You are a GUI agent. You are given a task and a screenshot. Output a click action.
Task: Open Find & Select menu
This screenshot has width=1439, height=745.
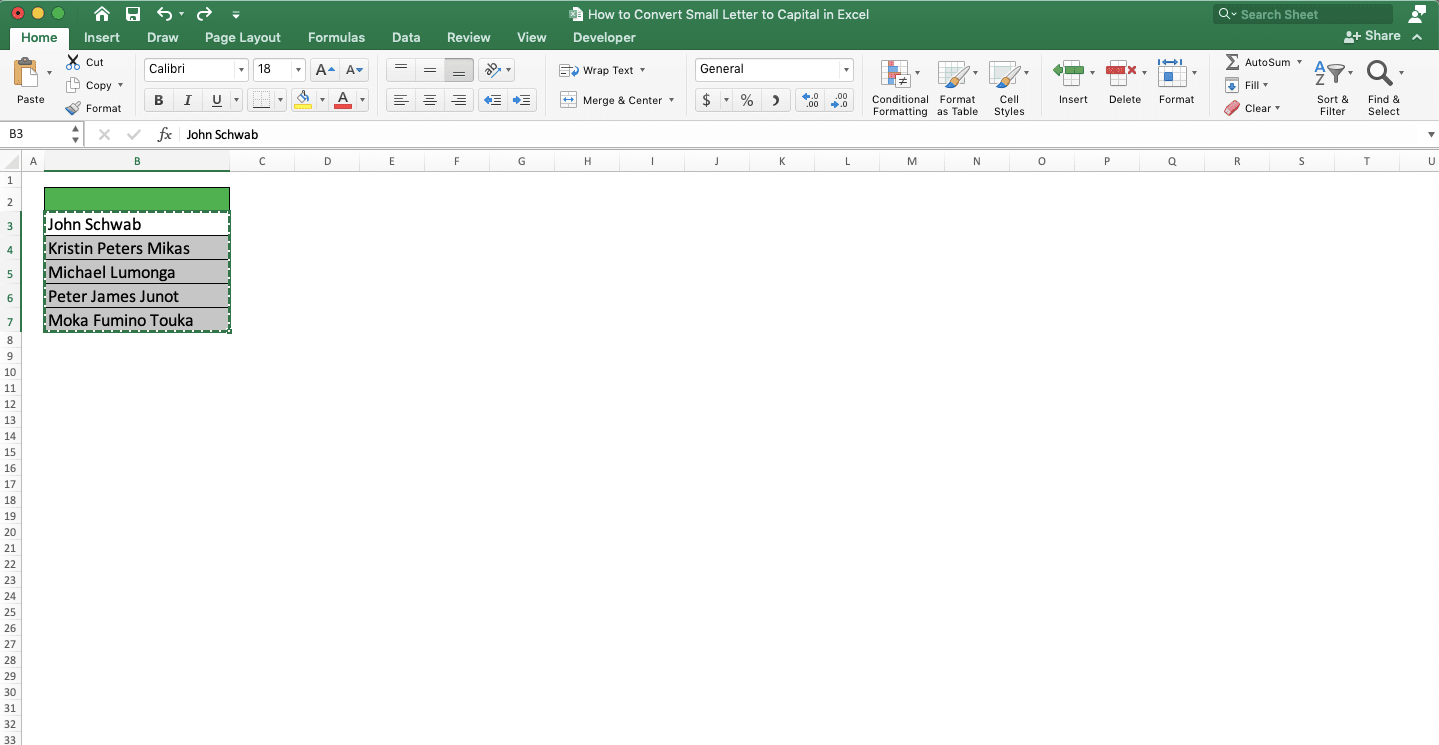click(x=1384, y=88)
